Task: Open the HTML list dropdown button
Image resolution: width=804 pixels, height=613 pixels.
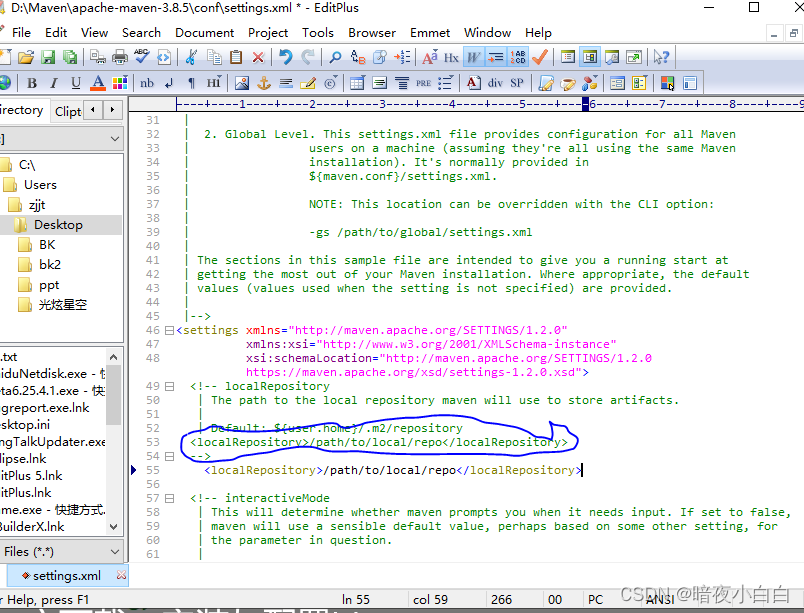Action: point(445,83)
